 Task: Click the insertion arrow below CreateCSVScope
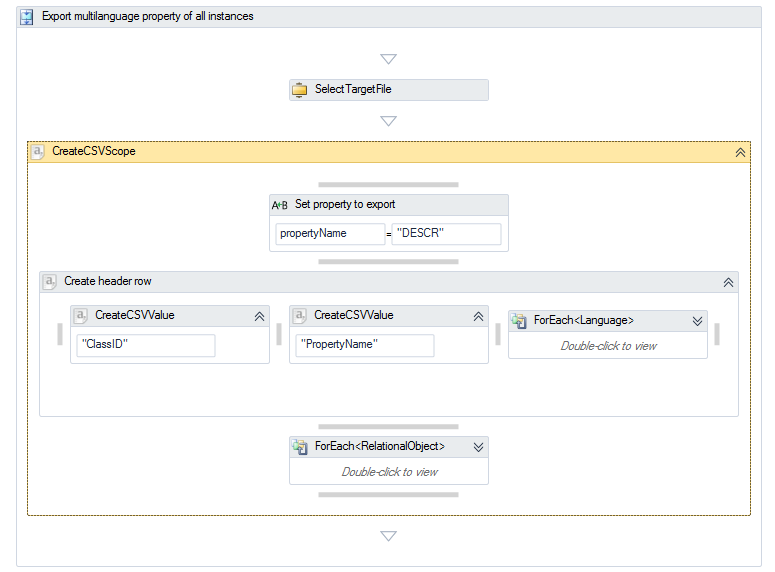click(x=388, y=536)
